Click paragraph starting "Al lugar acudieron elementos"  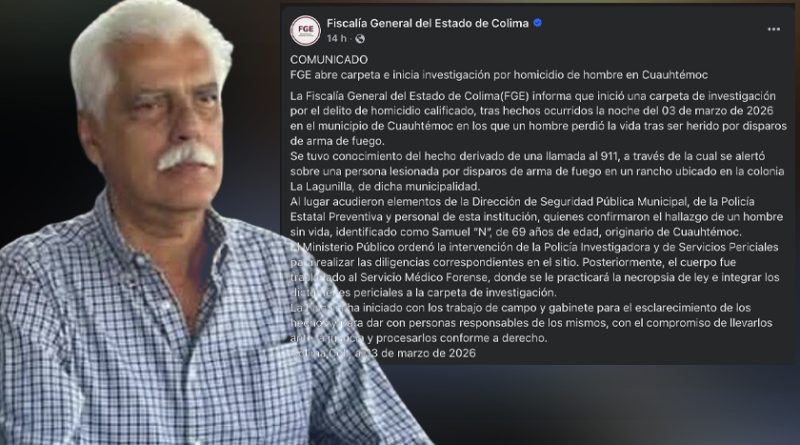536,217
